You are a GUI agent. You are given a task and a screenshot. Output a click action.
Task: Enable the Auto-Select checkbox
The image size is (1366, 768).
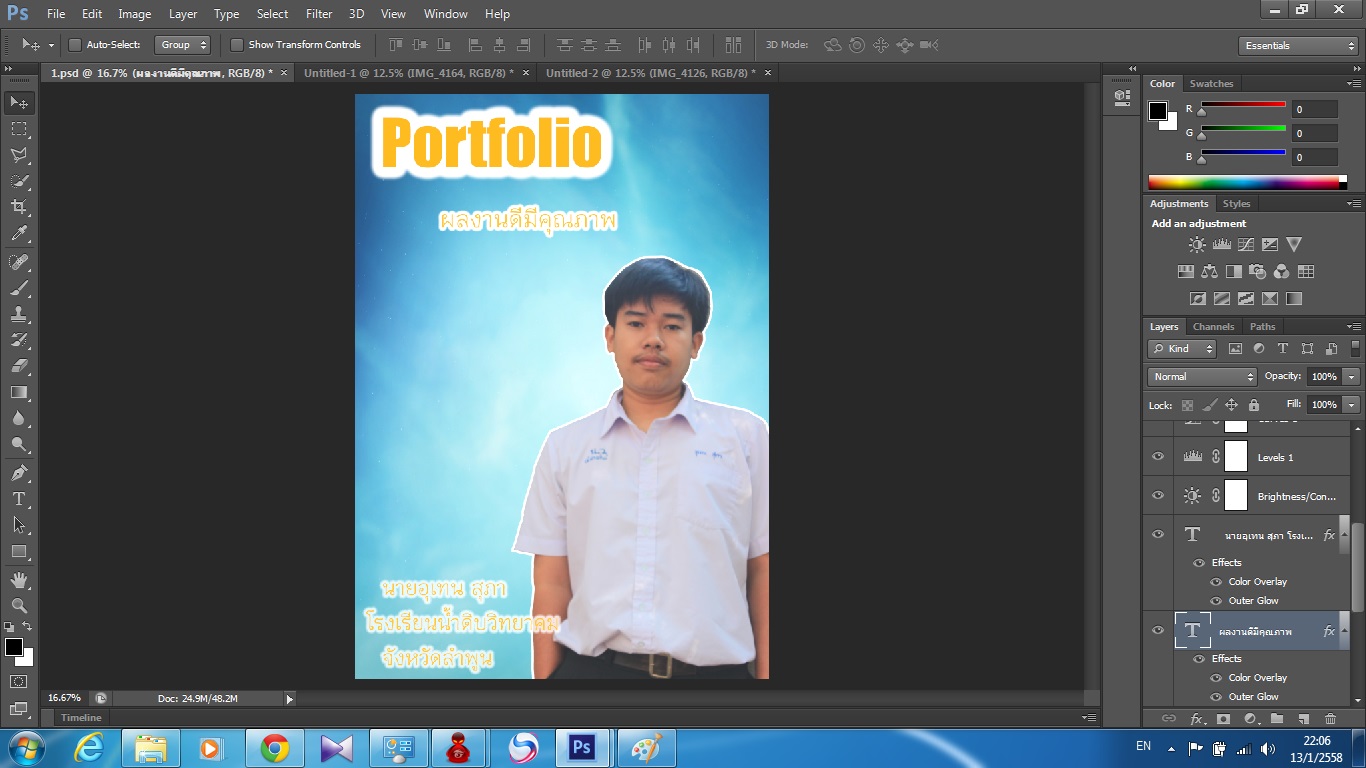pos(75,45)
